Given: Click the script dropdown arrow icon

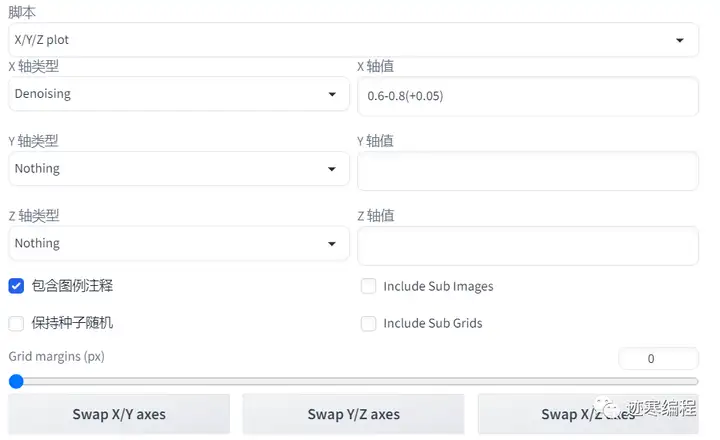Looking at the screenshot, I should click(x=680, y=41).
